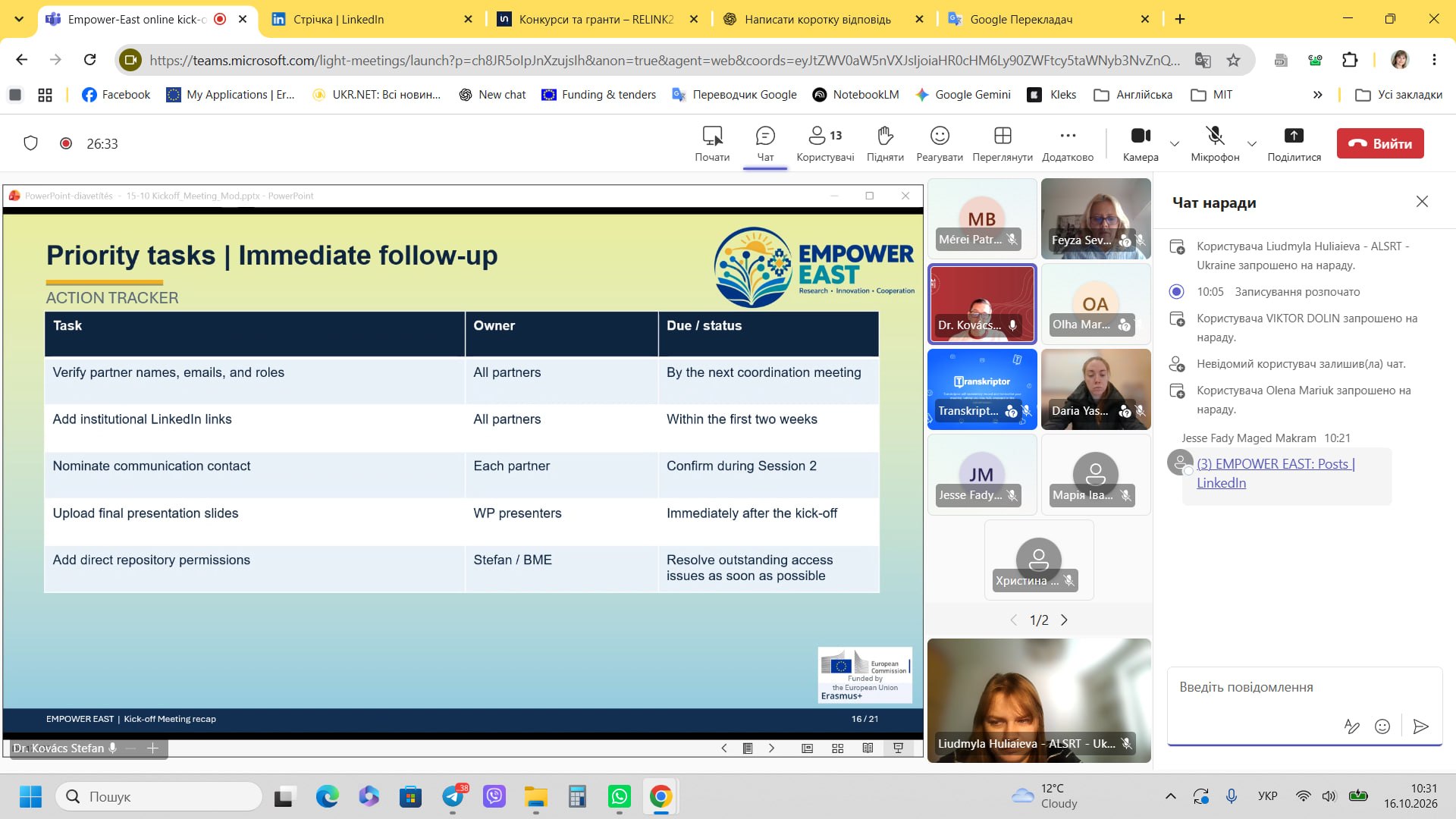Open Telegram from Windows taskbar
The image size is (1456, 819).
(x=453, y=796)
